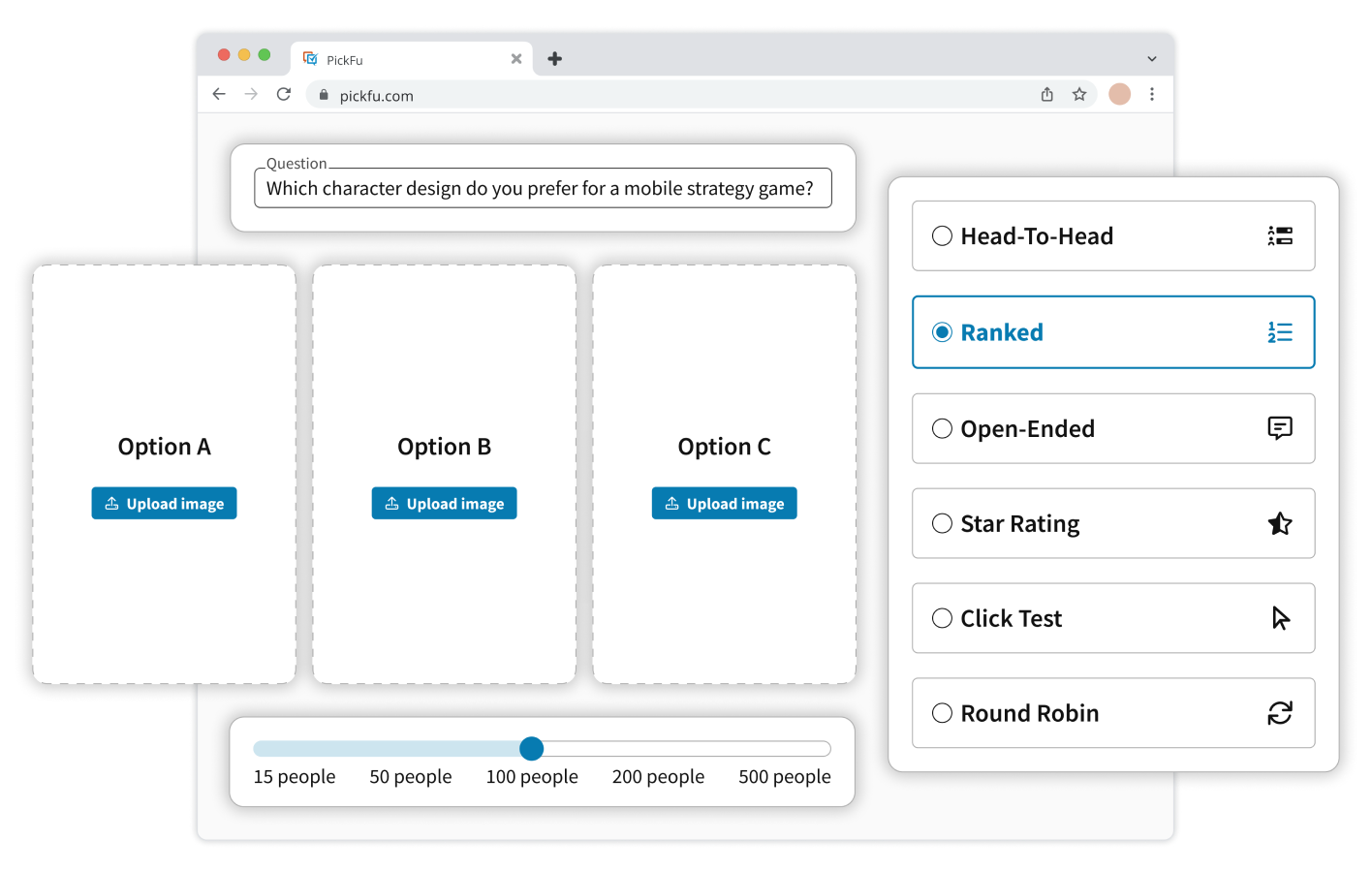Click the Head-To-Head label text
Viewport: 1372px width, 872px height.
click(x=1037, y=235)
